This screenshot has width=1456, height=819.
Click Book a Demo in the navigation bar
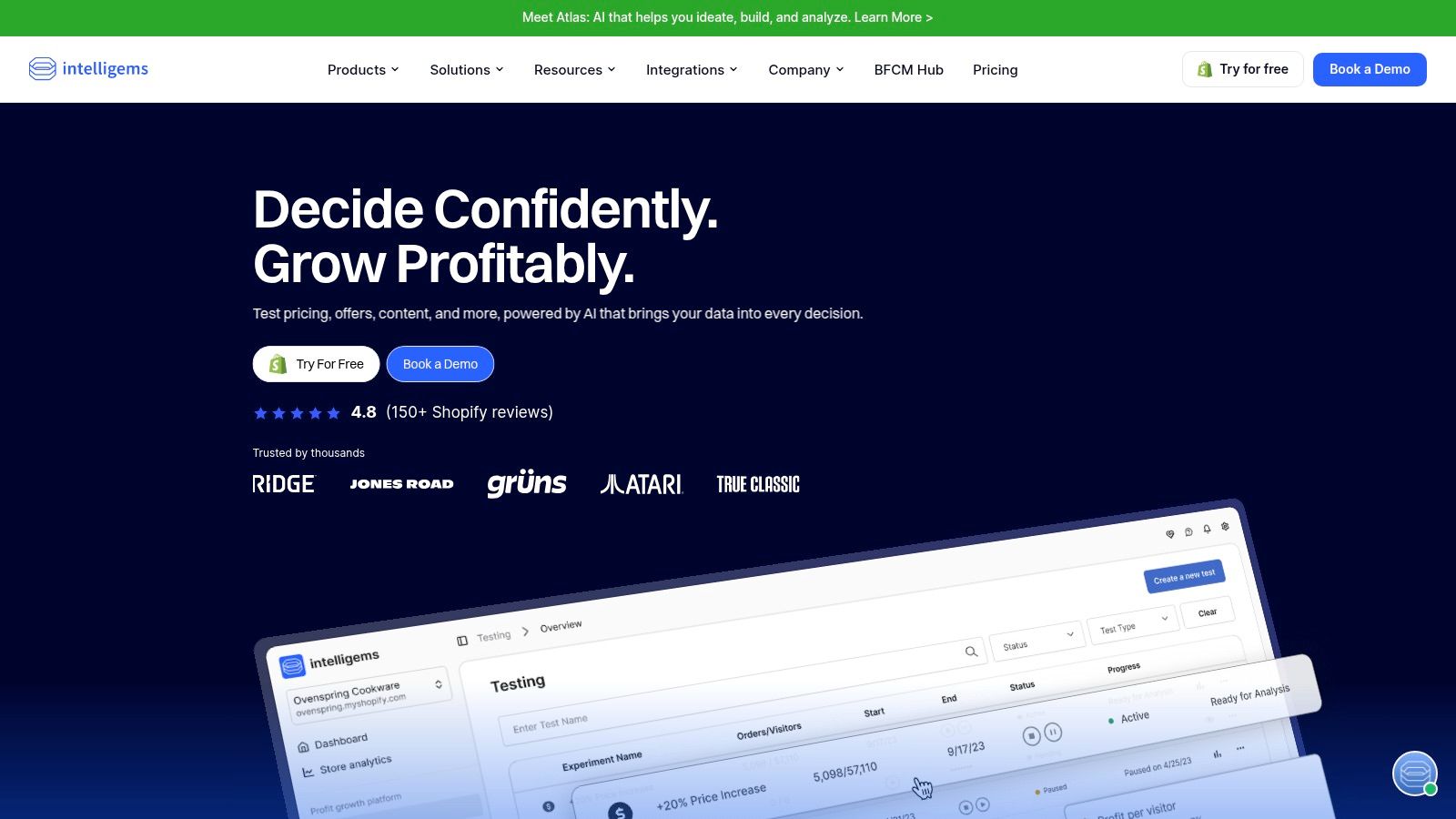1370,69
